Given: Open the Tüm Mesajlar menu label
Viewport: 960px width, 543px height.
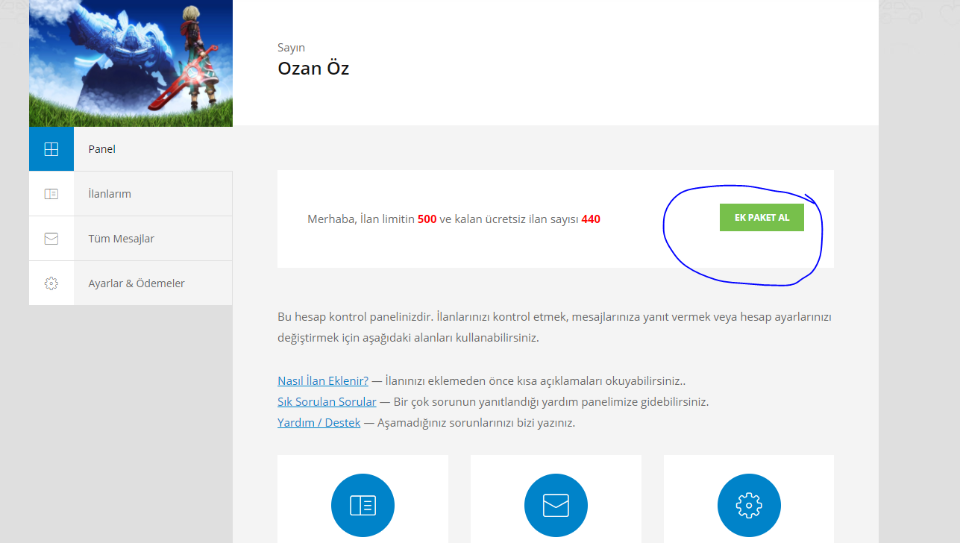Looking at the screenshot, I should [121, 239].
